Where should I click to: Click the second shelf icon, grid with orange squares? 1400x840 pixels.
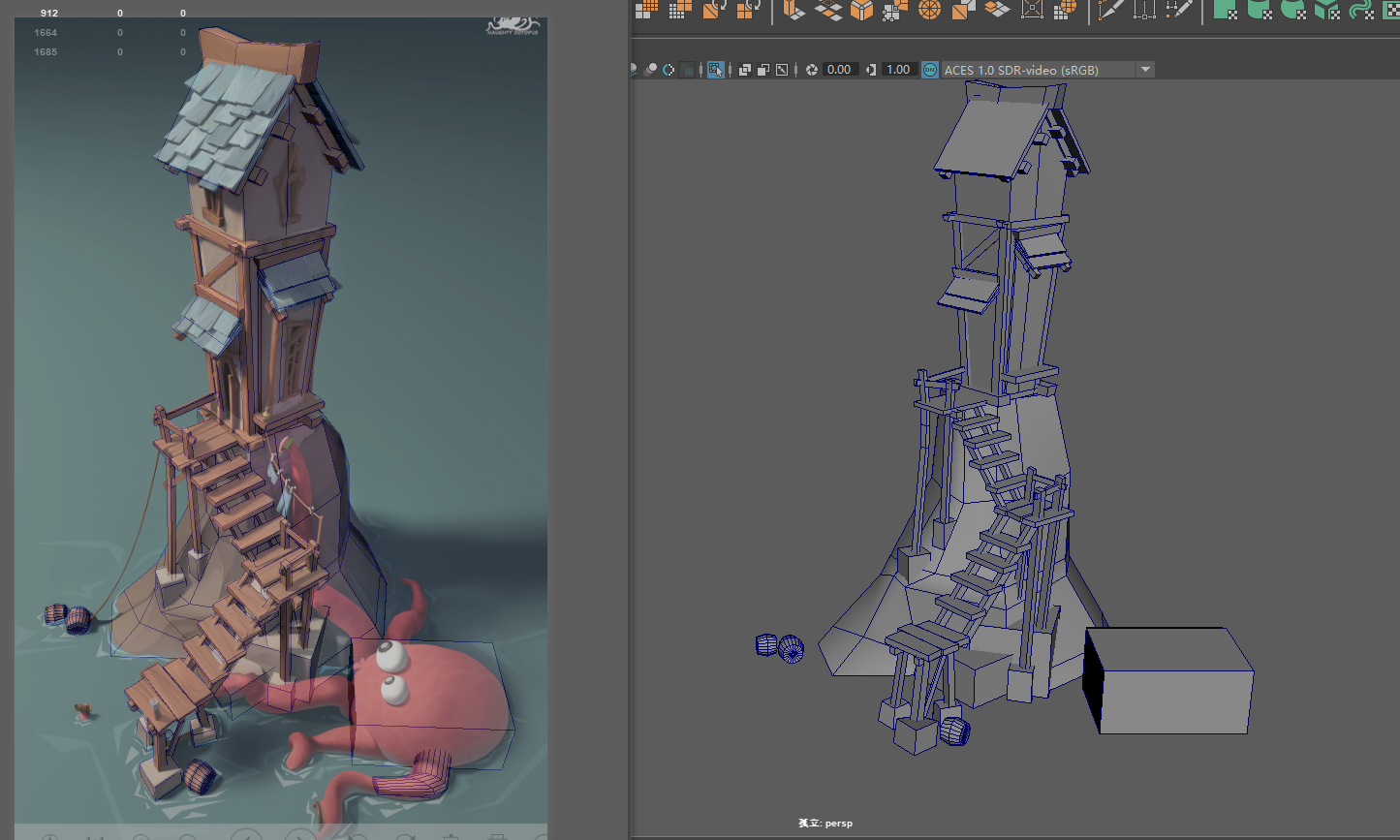click(680, 9)
